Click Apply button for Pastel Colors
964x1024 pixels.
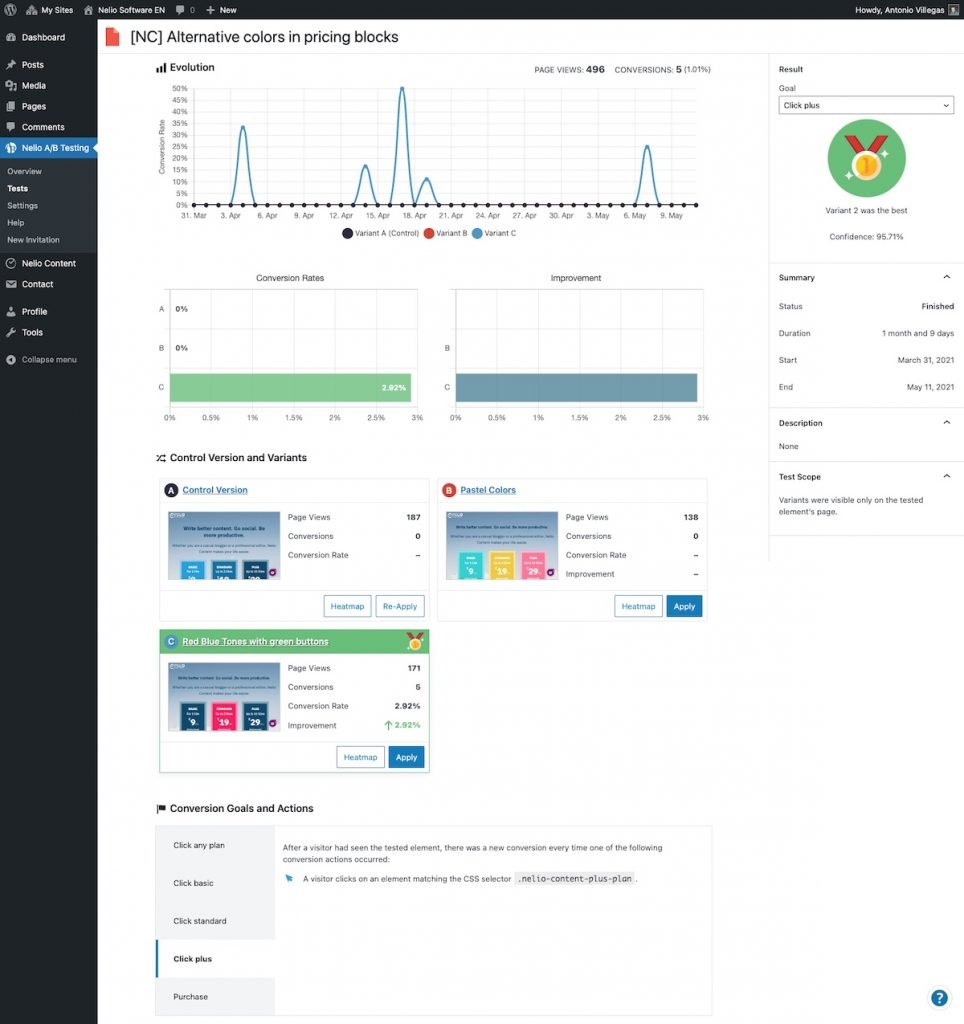pos(684,606)
